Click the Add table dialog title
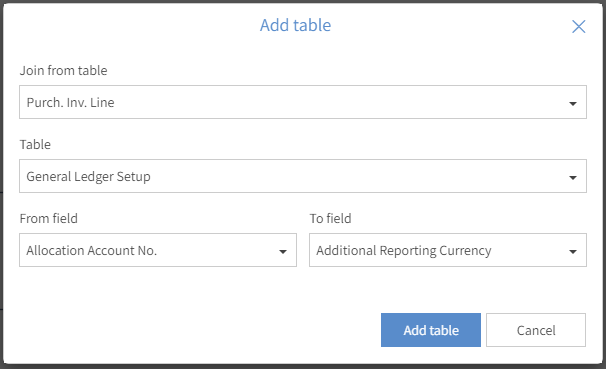606x369 pixels. click(x=295, y=26)
